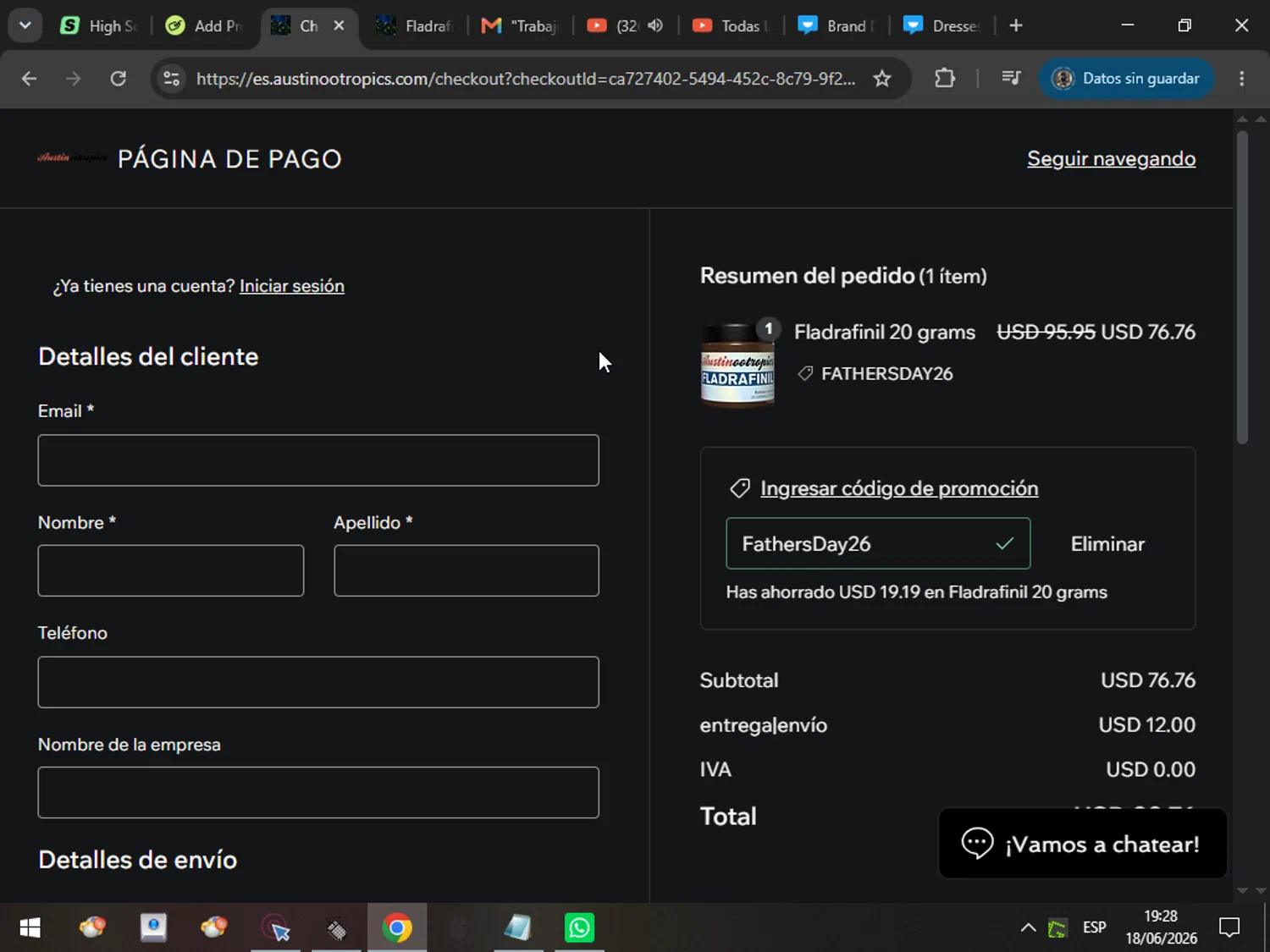Image resolution: width=1270 pixels, height=952 pixels.
Task: Open the ¡Vamos a chatear! chat
Action: [1082, 844]
